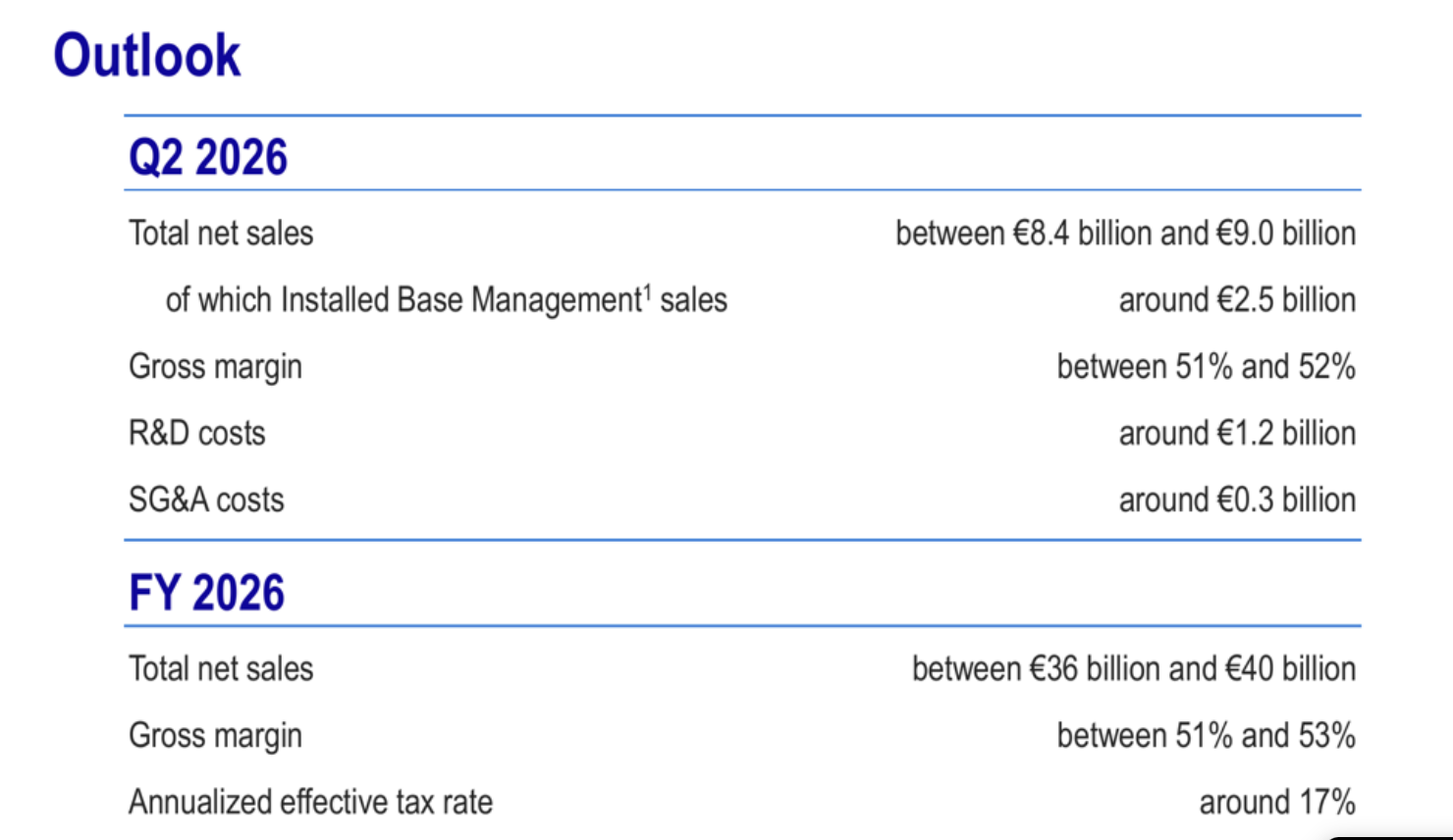This screenshot has width=1453, height=840.
Task: Click the between 51% and 53% value
Action: point(1206,736)
